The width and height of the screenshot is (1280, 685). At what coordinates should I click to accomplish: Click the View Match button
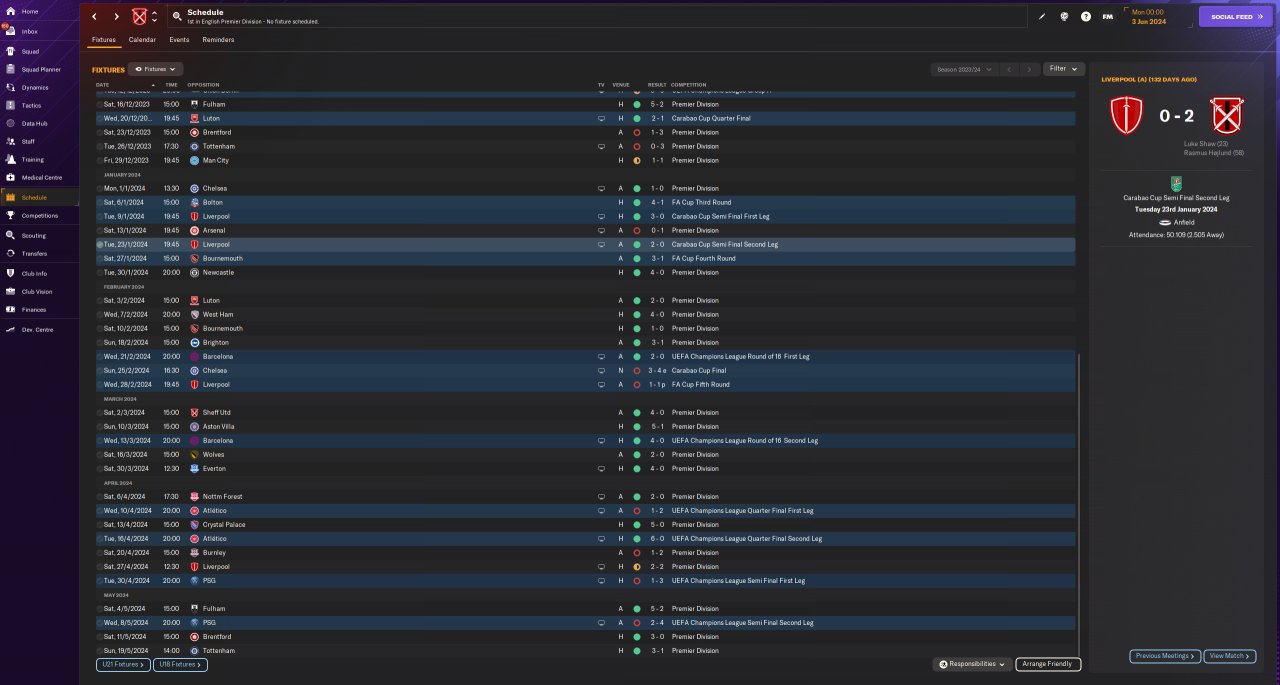point(1230,656)
